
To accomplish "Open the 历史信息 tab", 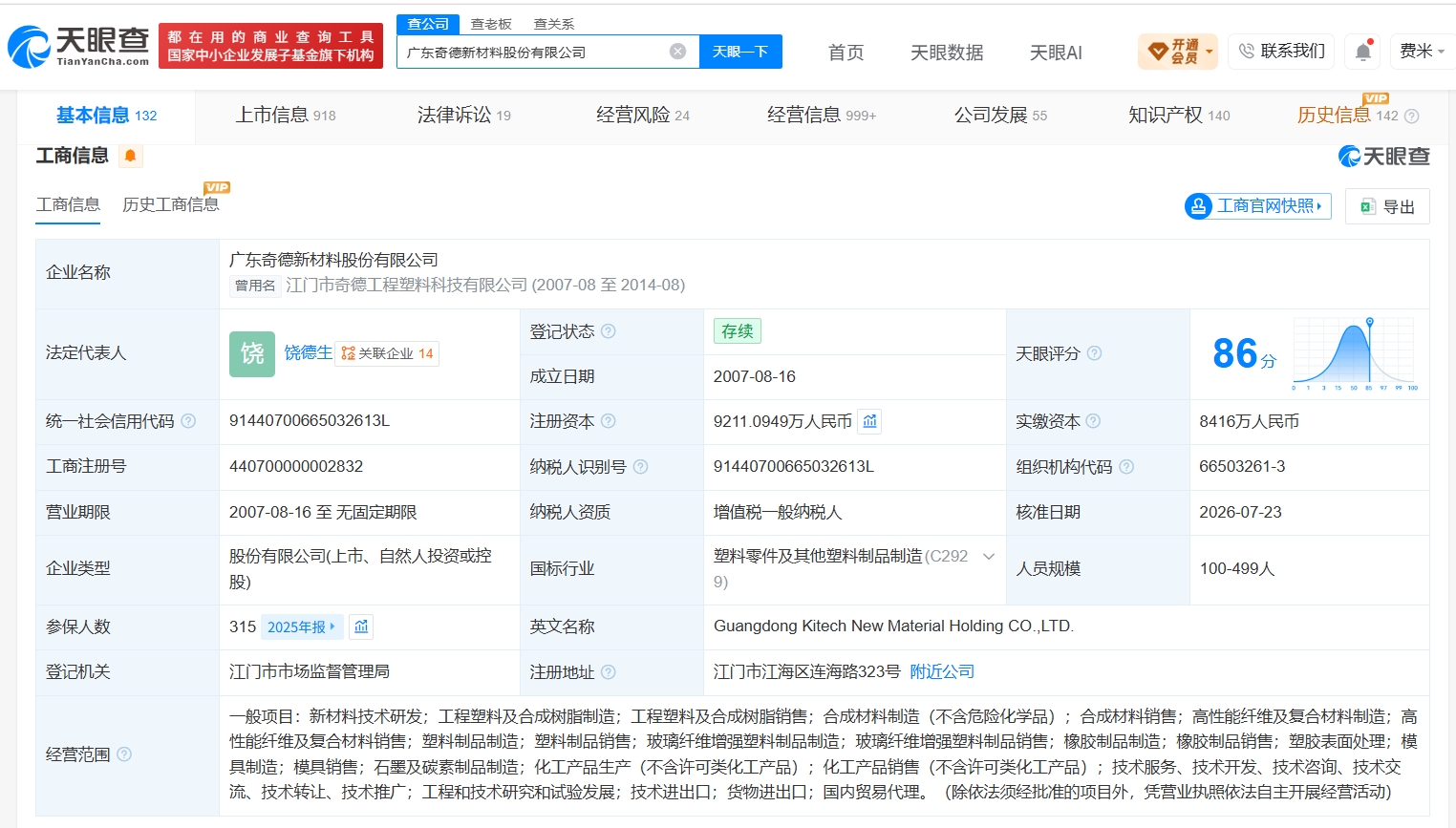I will [x=1347, y=116].
